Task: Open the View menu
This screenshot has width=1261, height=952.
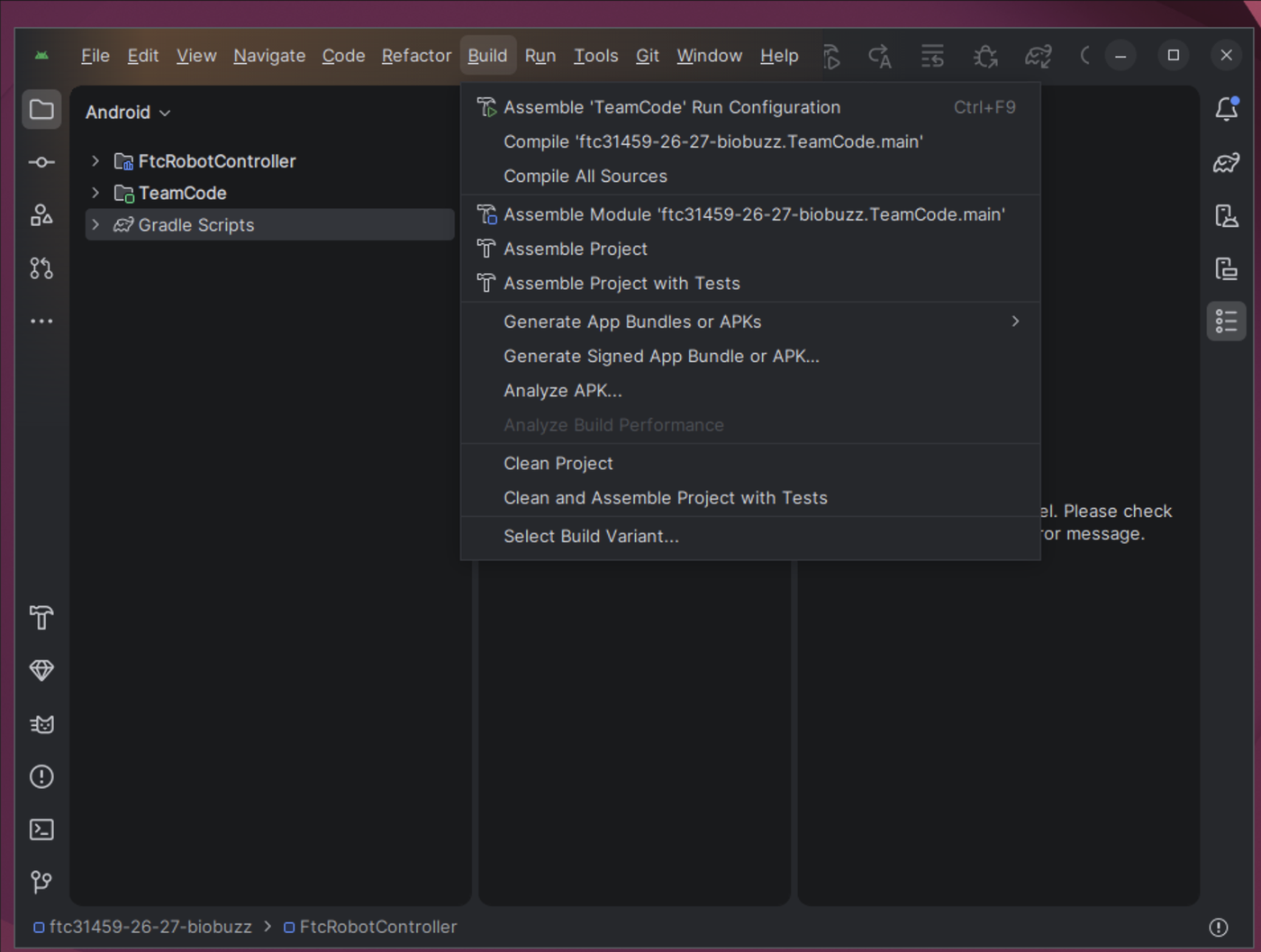Action: (196, 56)
